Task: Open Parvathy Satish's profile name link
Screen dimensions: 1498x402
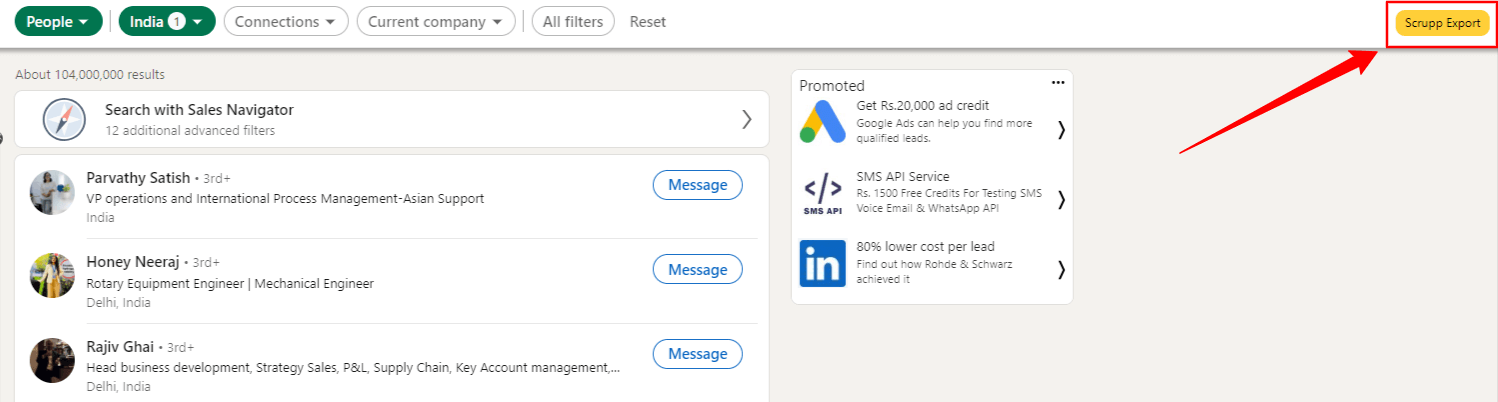Action: click(138, 178)
